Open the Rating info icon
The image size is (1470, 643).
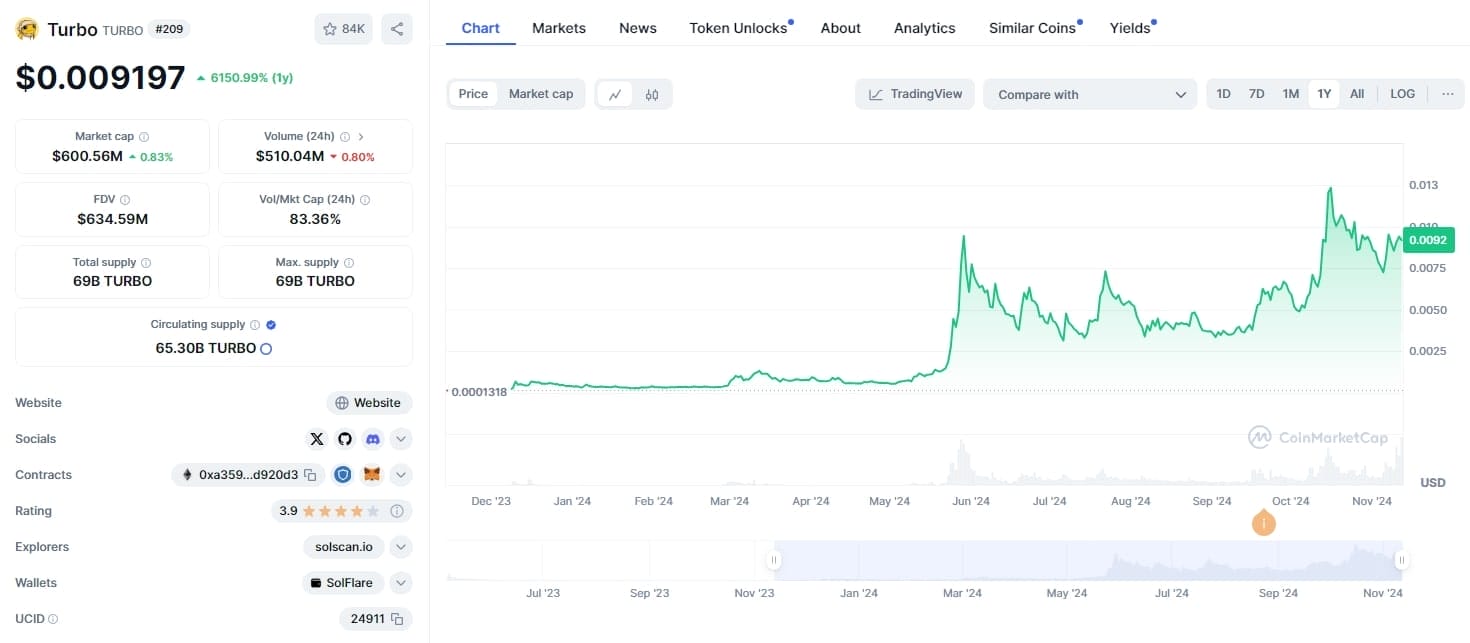click(397, 511)
